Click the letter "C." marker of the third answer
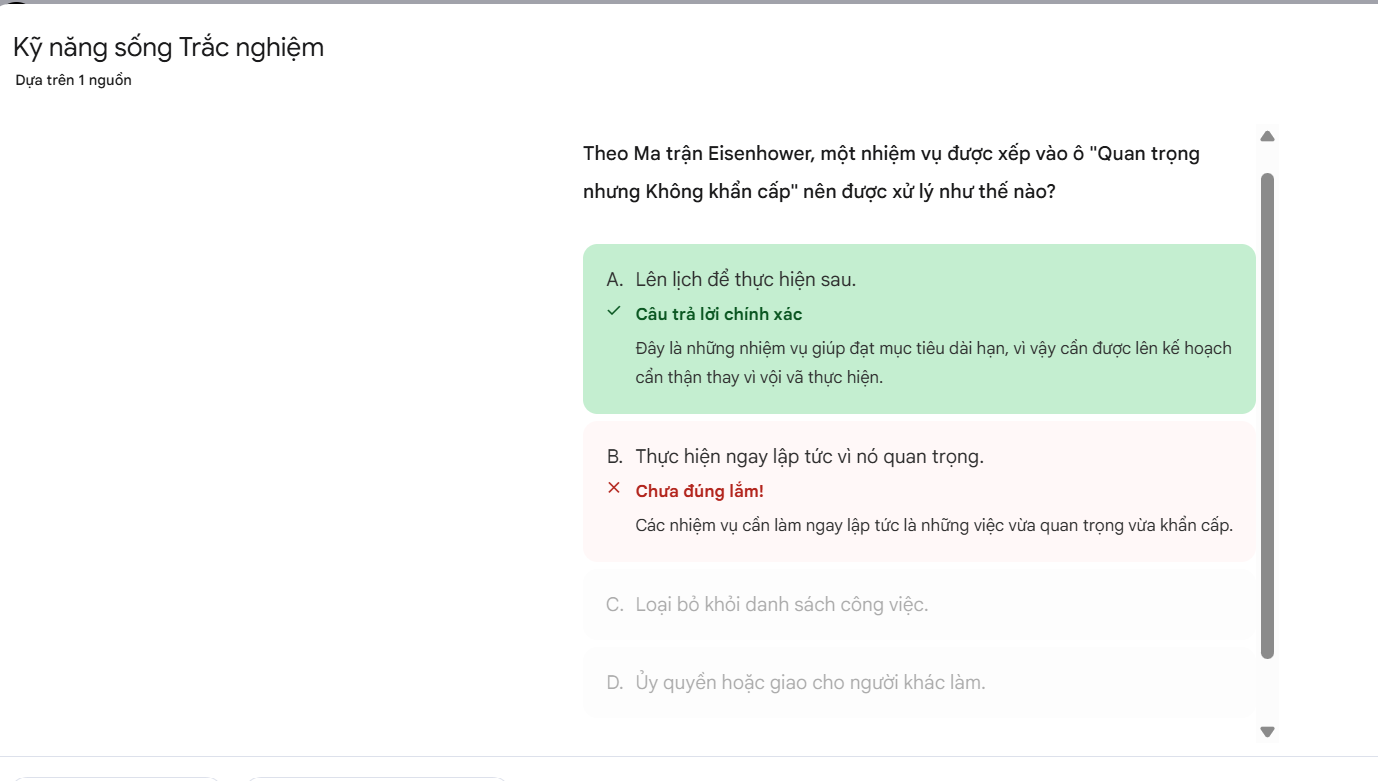This screenshot has height=781, width=1378. click(615, 605)
